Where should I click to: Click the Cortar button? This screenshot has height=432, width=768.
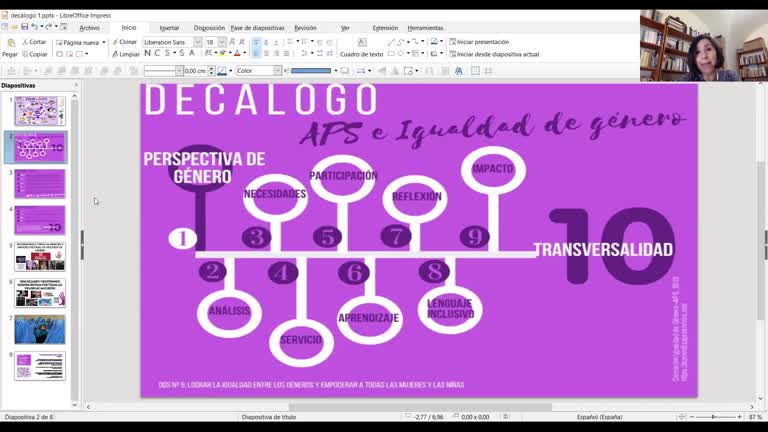pos(34,42)
